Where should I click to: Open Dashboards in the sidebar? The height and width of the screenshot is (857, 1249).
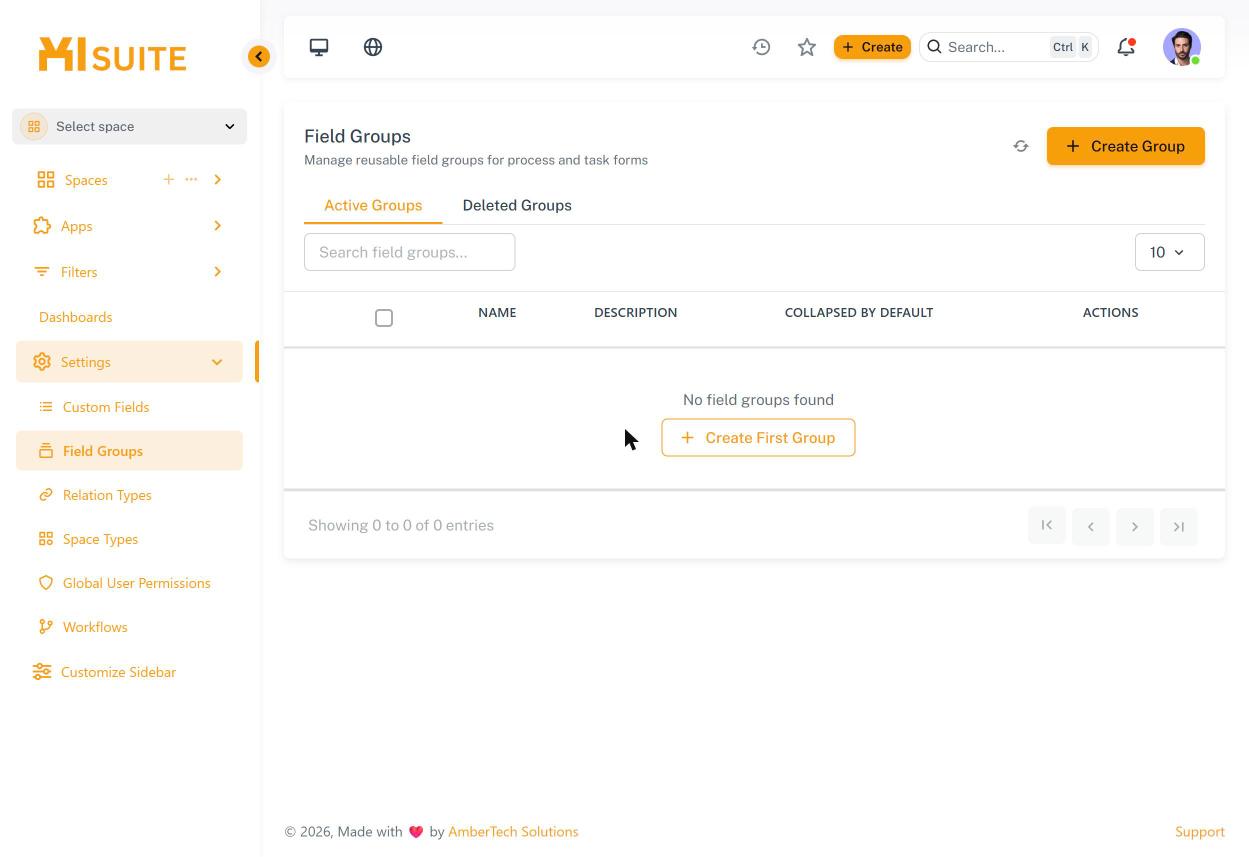coord(76,317)
